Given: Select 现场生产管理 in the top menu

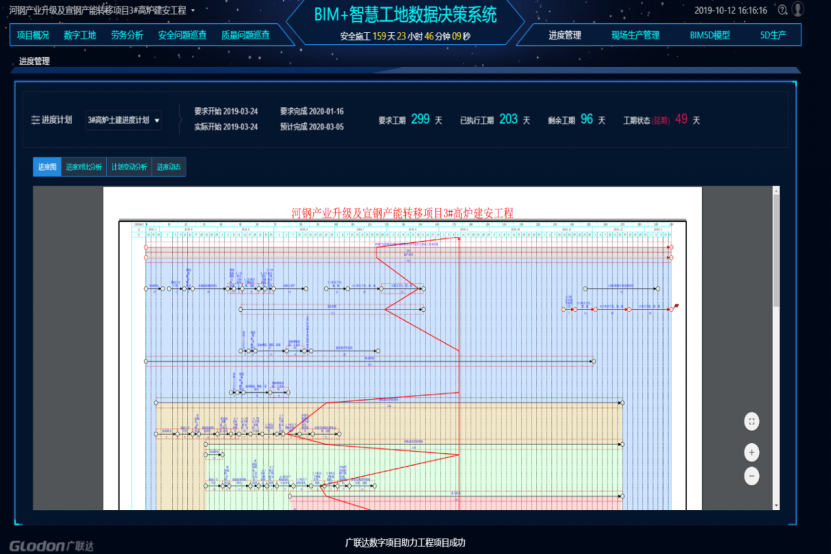Looking at the screenshot, I should click(x=635, y=35).
